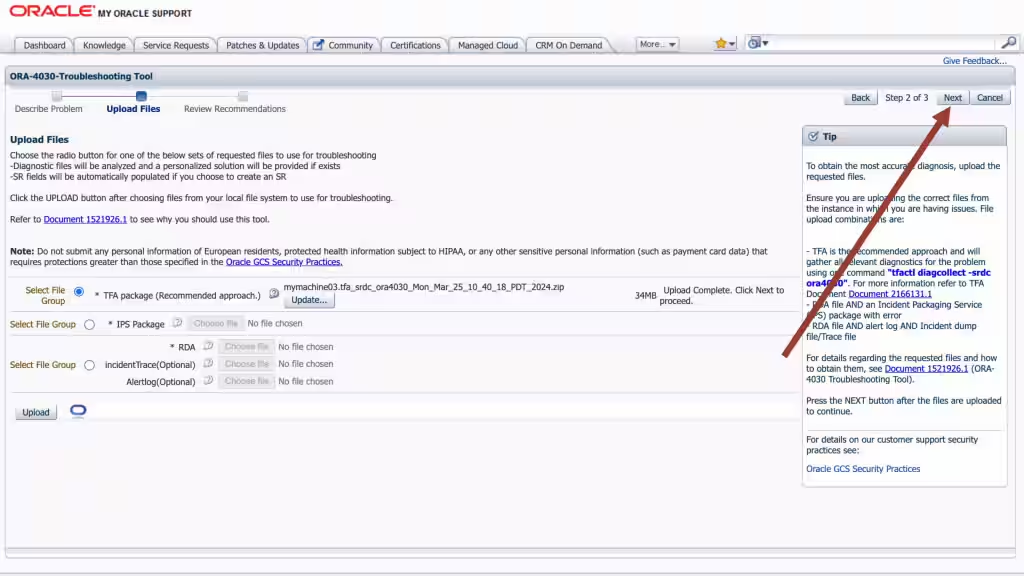Image resolution: width=1024 pixels, height=576 pixels.
Task: Open Oracle GCS Security Practices link in Tip panel
Action: (x=863, y=469)
